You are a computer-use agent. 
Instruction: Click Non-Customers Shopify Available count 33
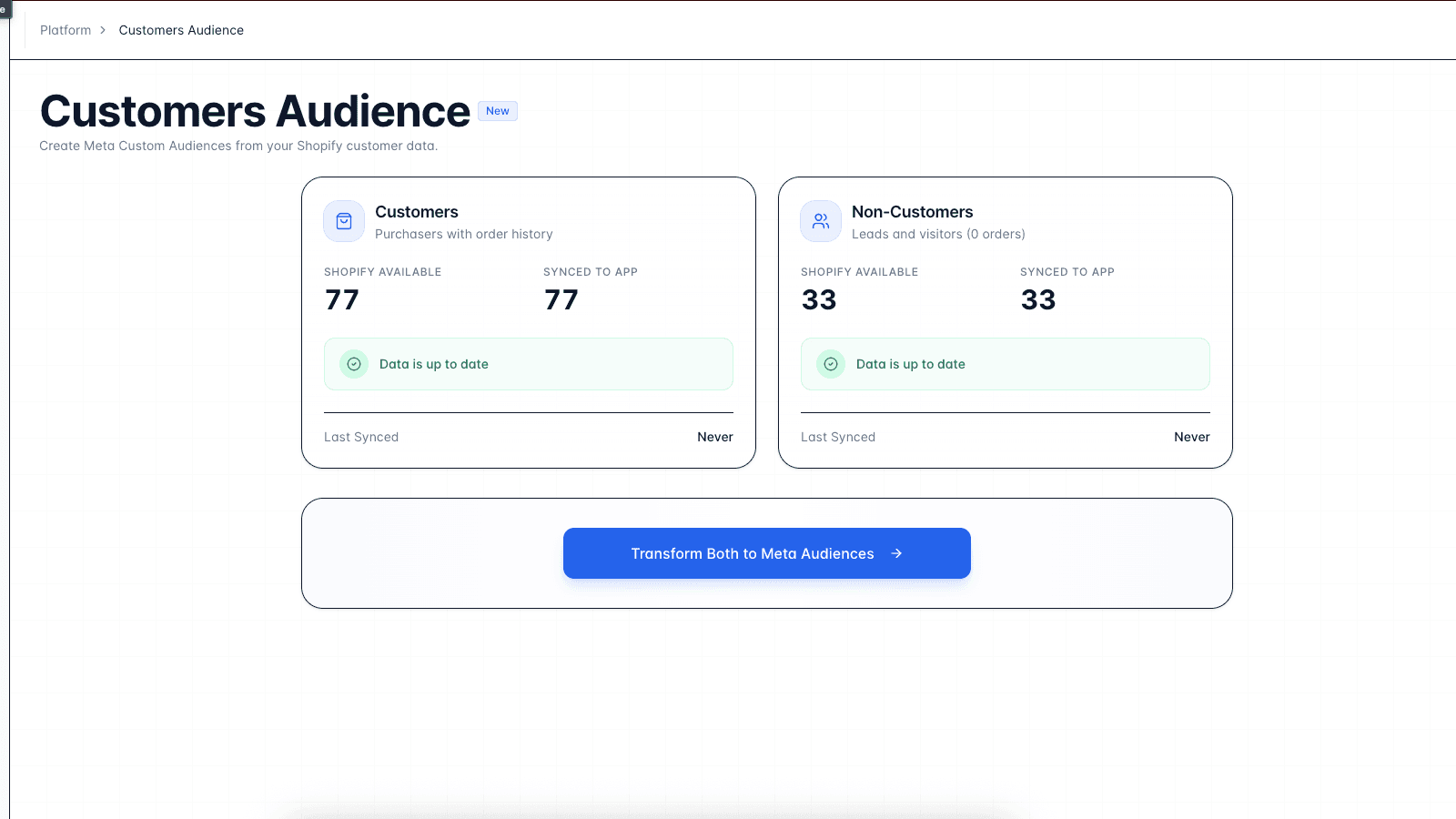pyautogui.click(x=819, y=299)
